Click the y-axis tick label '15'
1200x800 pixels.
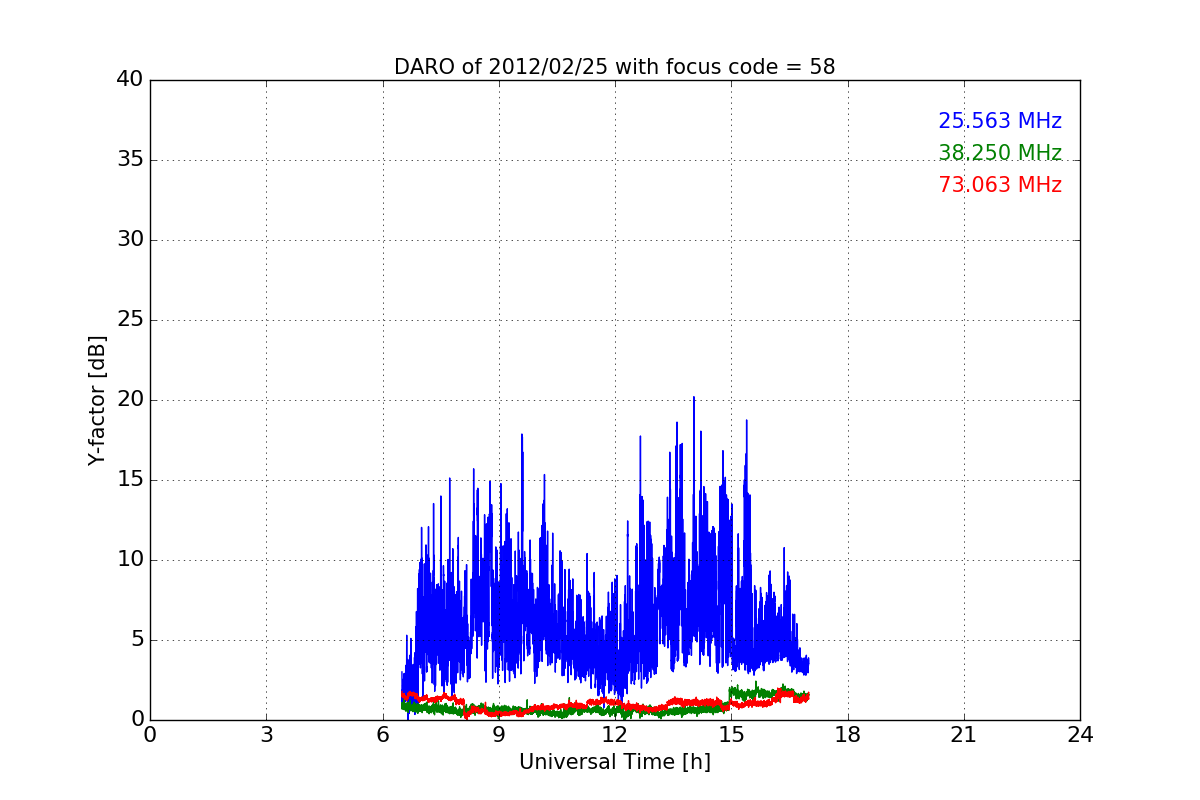(130, 480)
